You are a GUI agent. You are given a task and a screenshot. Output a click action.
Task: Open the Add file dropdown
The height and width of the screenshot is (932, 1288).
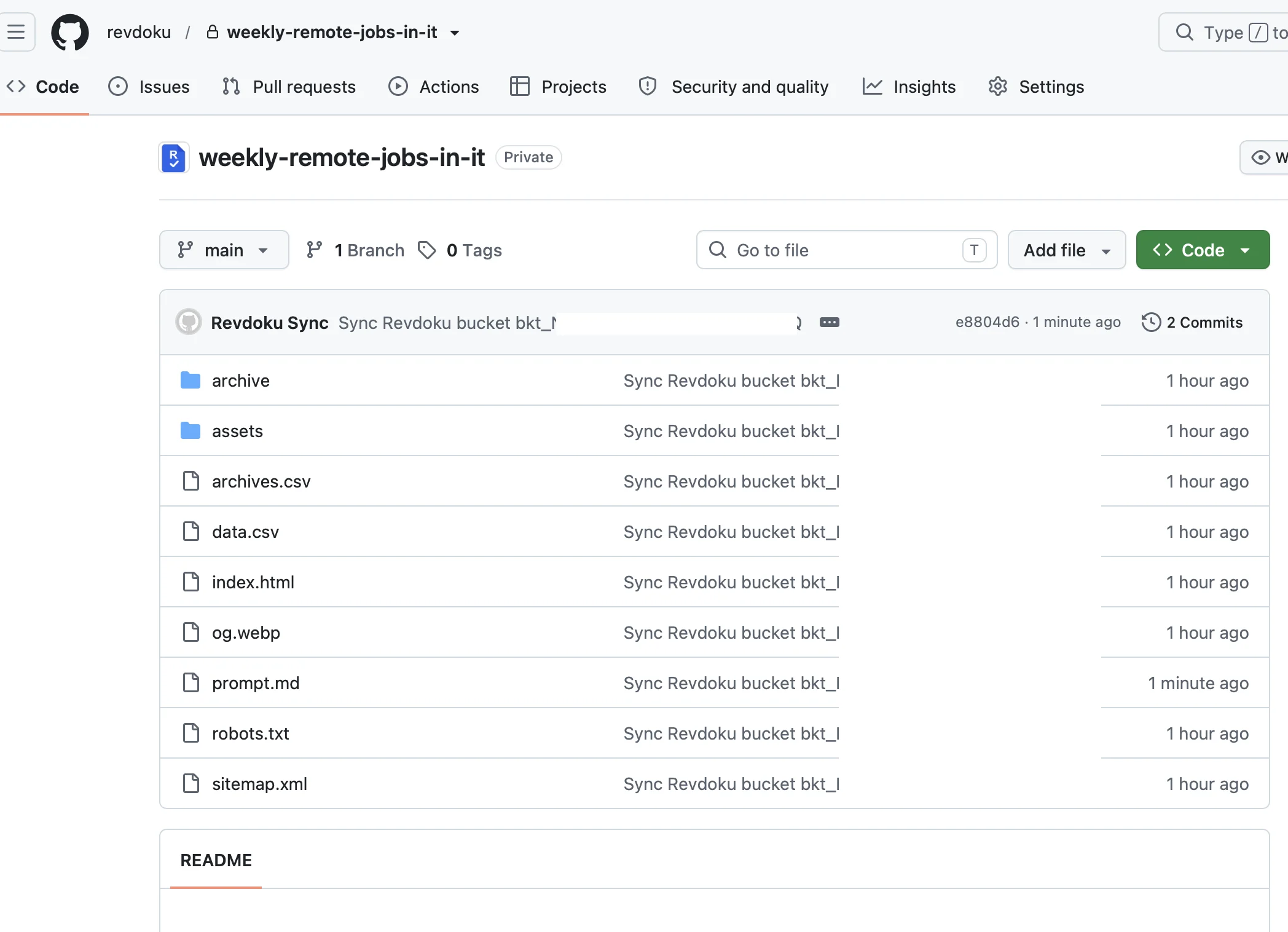click(1067, 250)
